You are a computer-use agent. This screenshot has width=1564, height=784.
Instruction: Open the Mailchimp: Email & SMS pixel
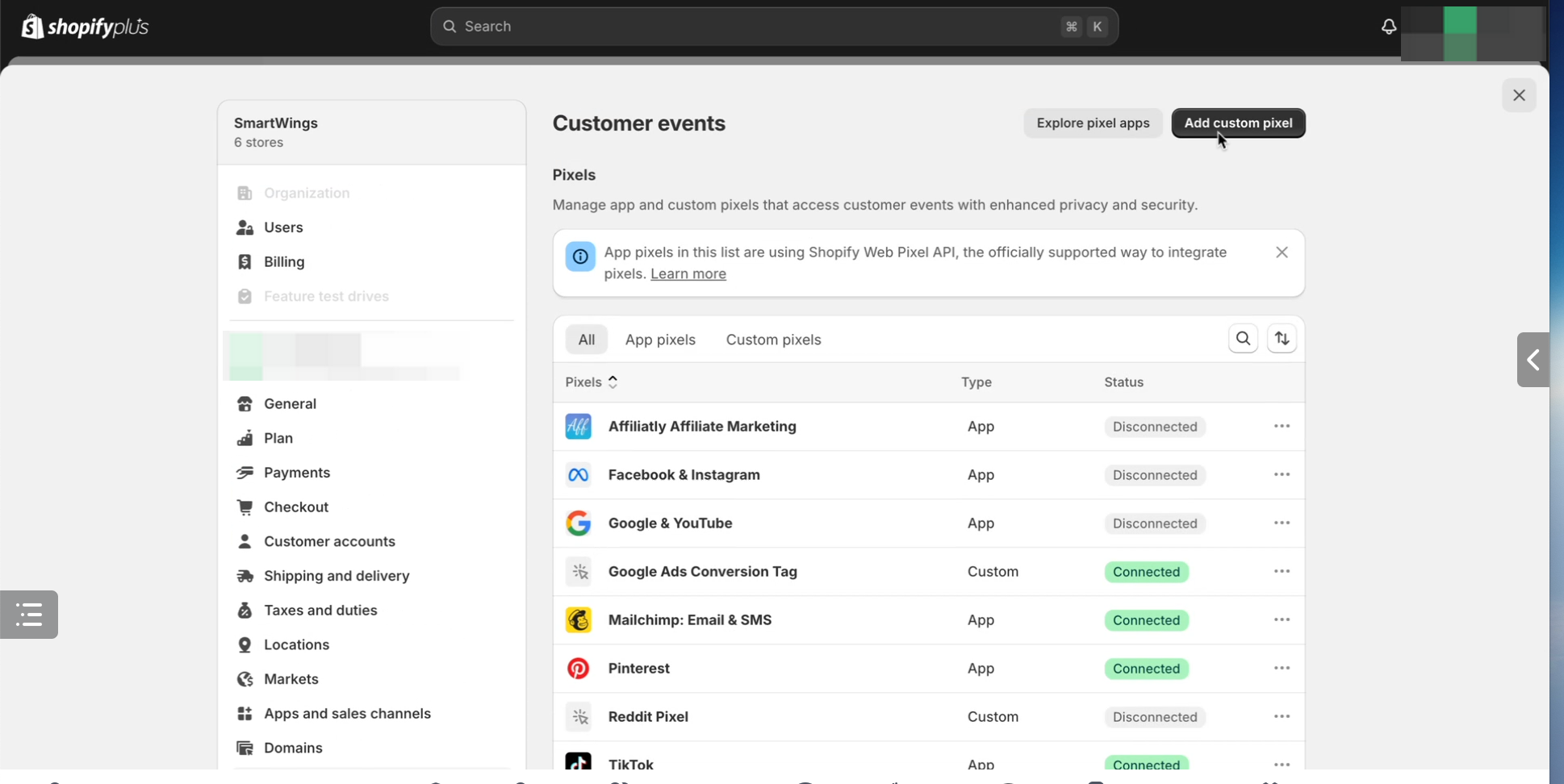pyautogui.click(x=690, y=619)
